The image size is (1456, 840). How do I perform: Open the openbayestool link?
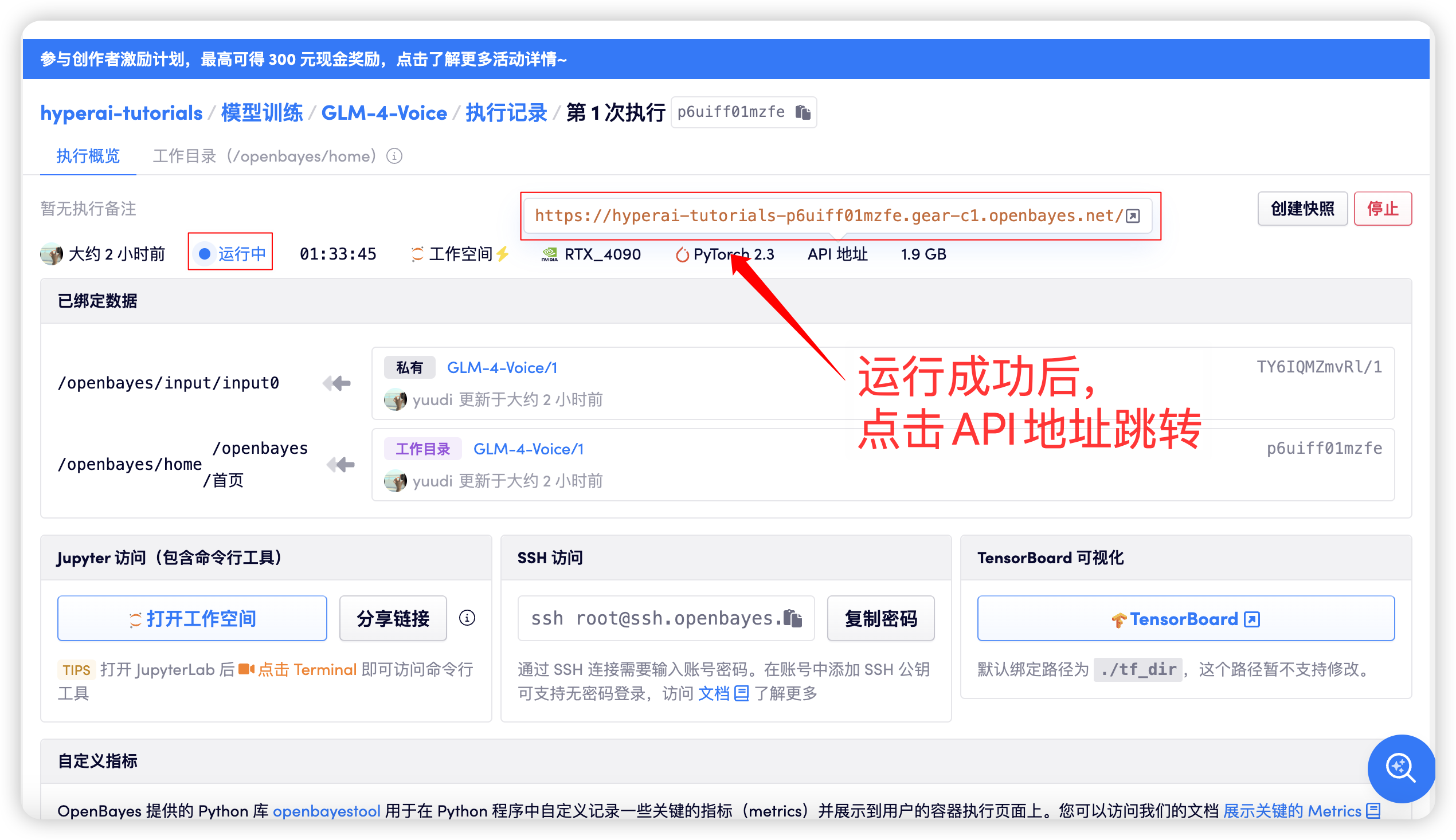(x=326, y=811)
